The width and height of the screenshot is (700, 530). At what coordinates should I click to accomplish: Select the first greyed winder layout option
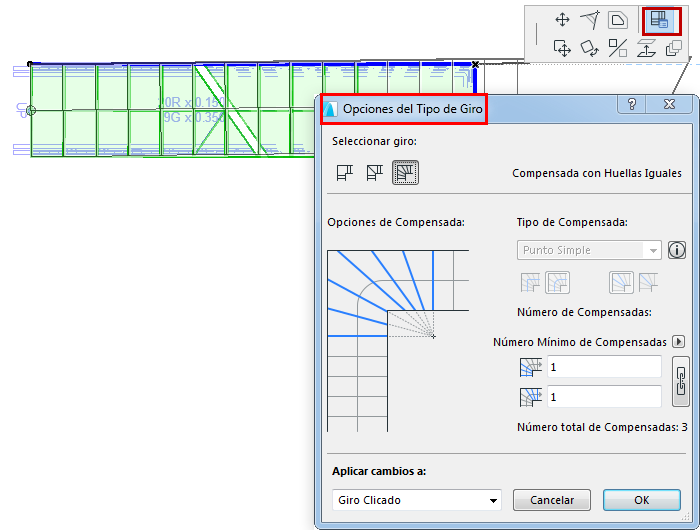tap(530, 283)
